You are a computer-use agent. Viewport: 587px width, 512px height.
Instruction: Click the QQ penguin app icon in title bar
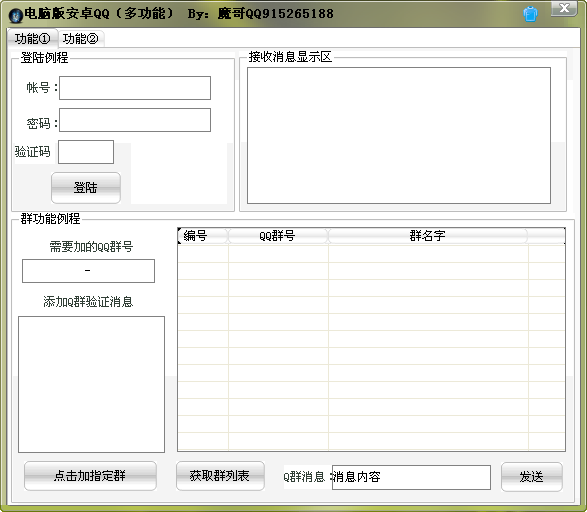click(x=16, y=16)
